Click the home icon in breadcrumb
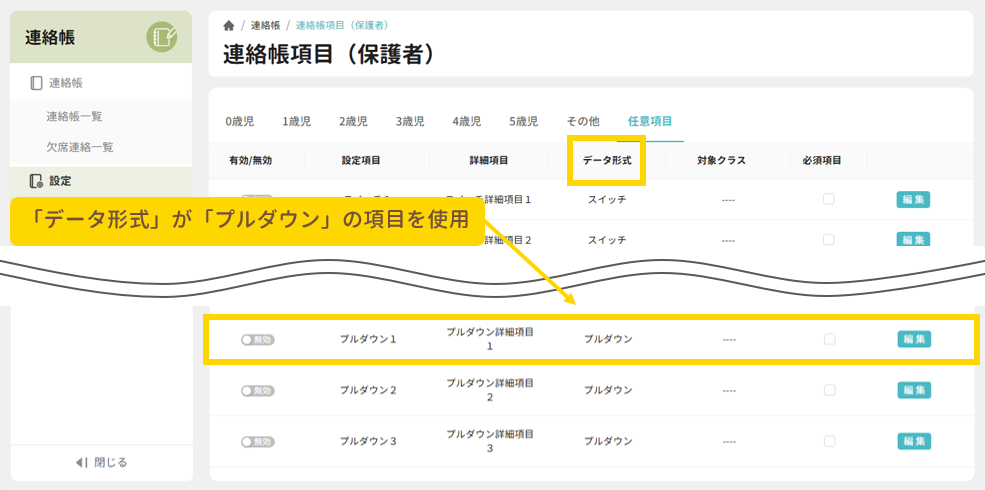Viewport: 985px width, 490px height. [x=229, y=25]
